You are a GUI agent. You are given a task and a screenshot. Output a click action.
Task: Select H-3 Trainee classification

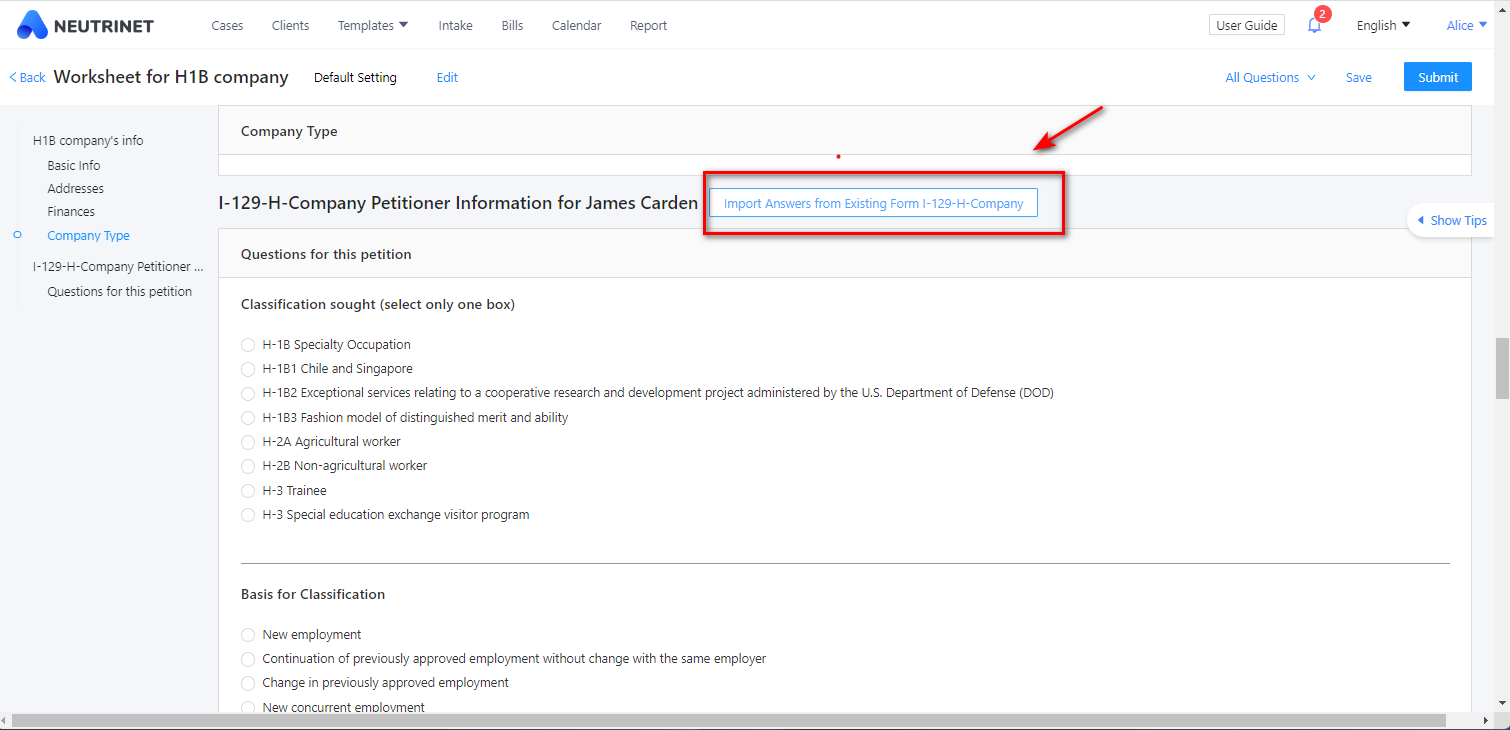248,491
